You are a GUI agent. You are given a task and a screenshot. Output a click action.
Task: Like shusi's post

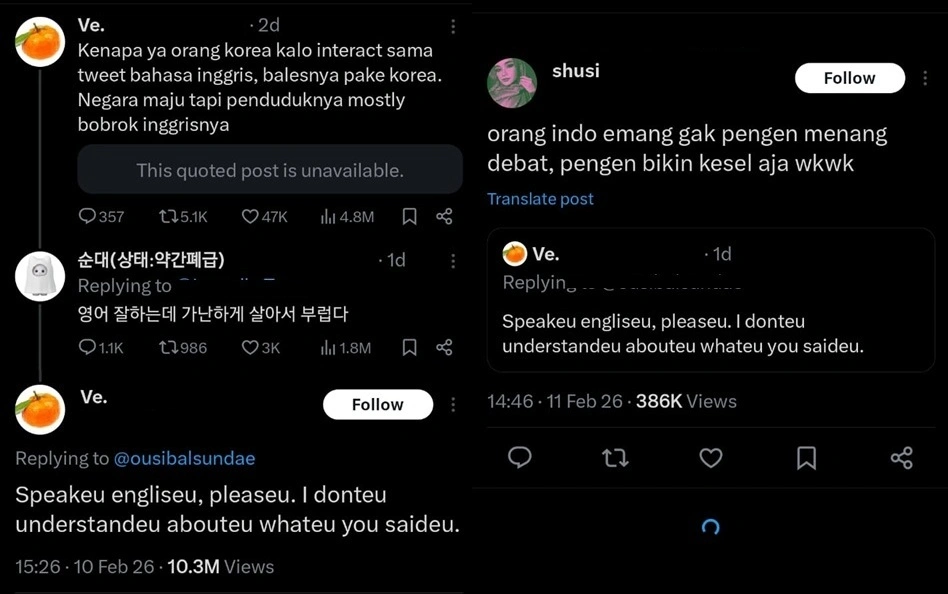click(x=710, y=458)
